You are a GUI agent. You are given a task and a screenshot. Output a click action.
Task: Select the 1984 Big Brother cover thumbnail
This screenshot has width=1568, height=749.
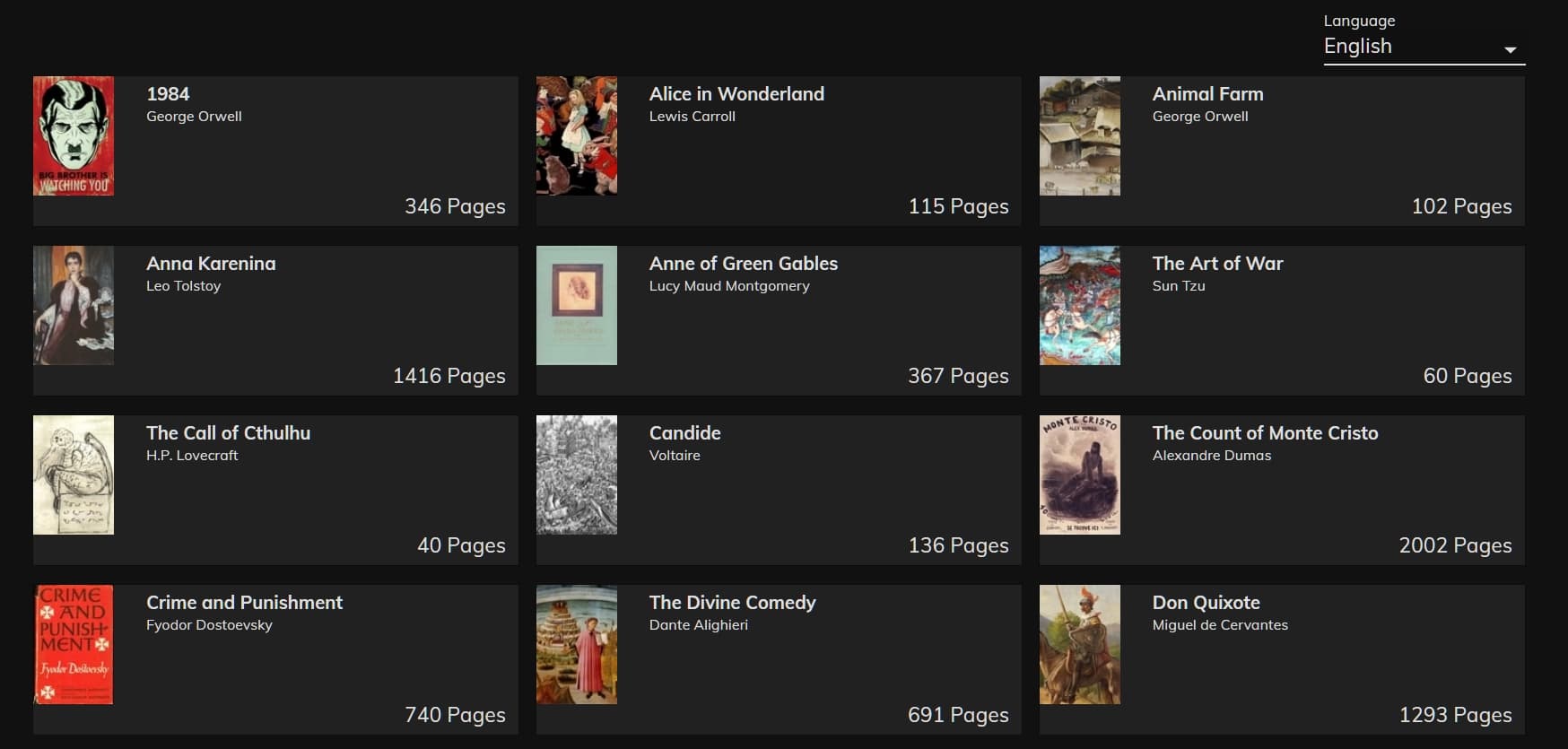(x=74, y=135)
